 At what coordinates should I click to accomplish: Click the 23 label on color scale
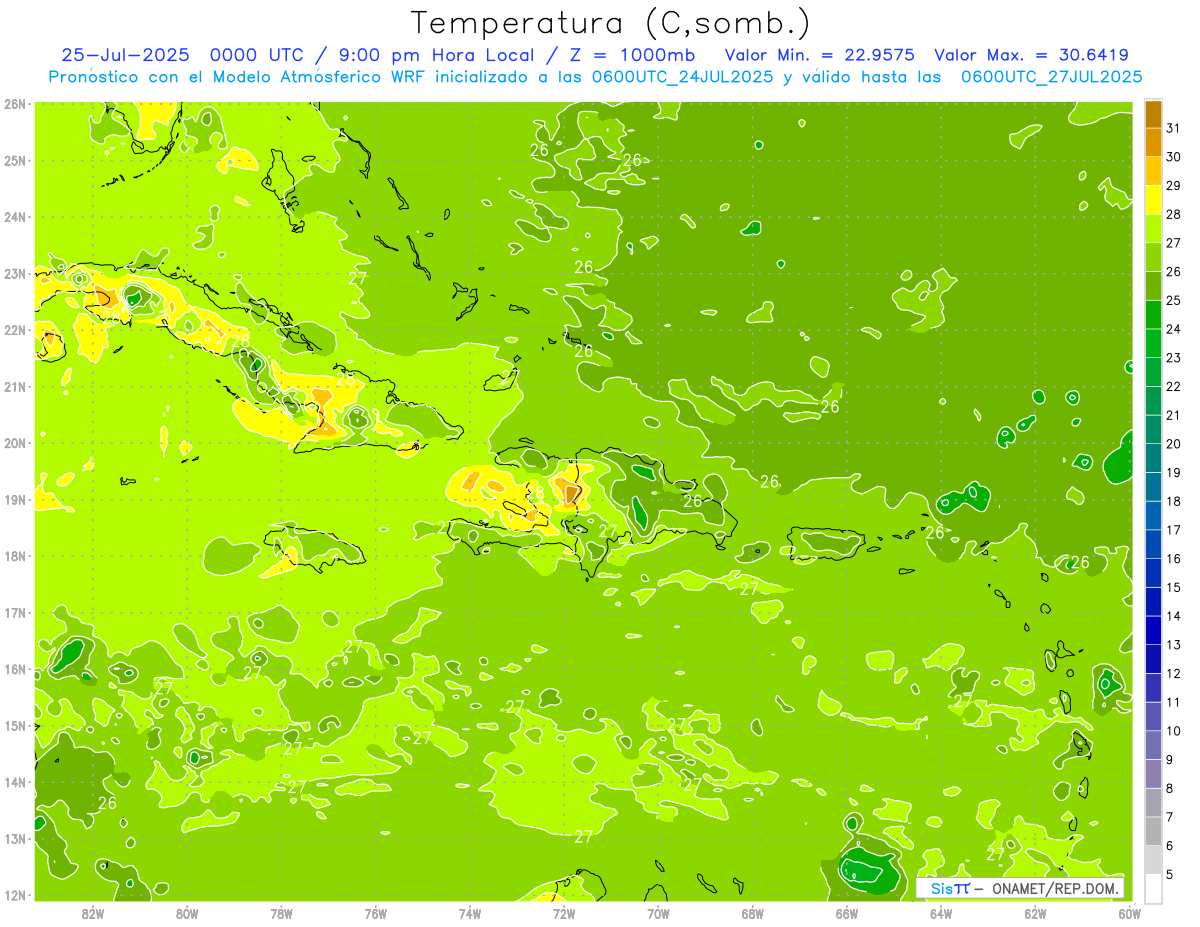1174,357
